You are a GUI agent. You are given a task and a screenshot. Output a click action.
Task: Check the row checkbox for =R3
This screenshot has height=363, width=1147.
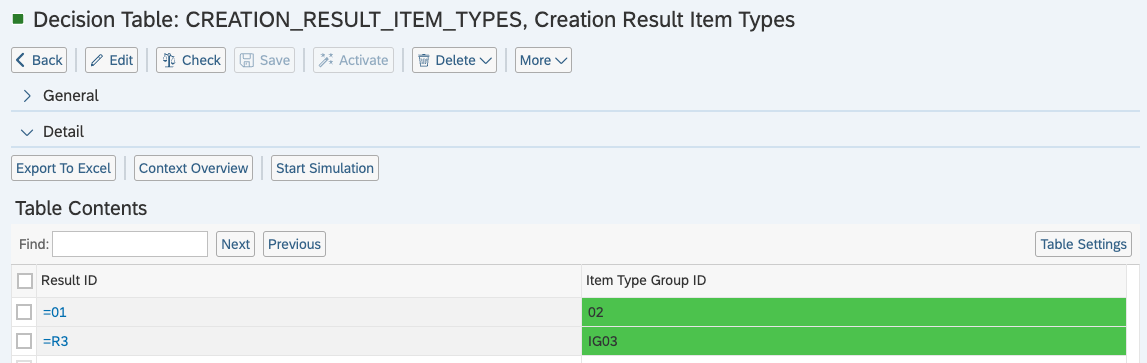click(25, 341)
